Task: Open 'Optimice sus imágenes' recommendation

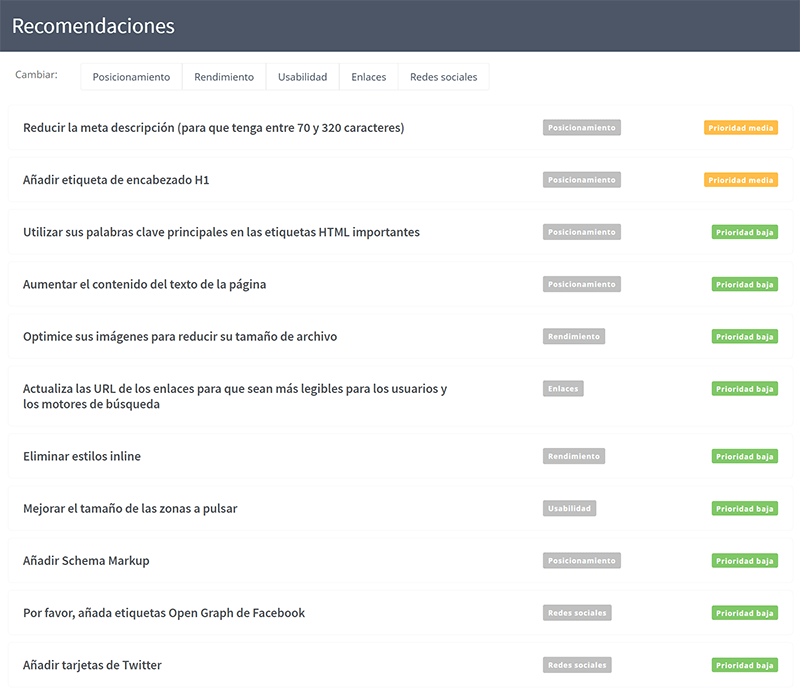Action: 180,336
